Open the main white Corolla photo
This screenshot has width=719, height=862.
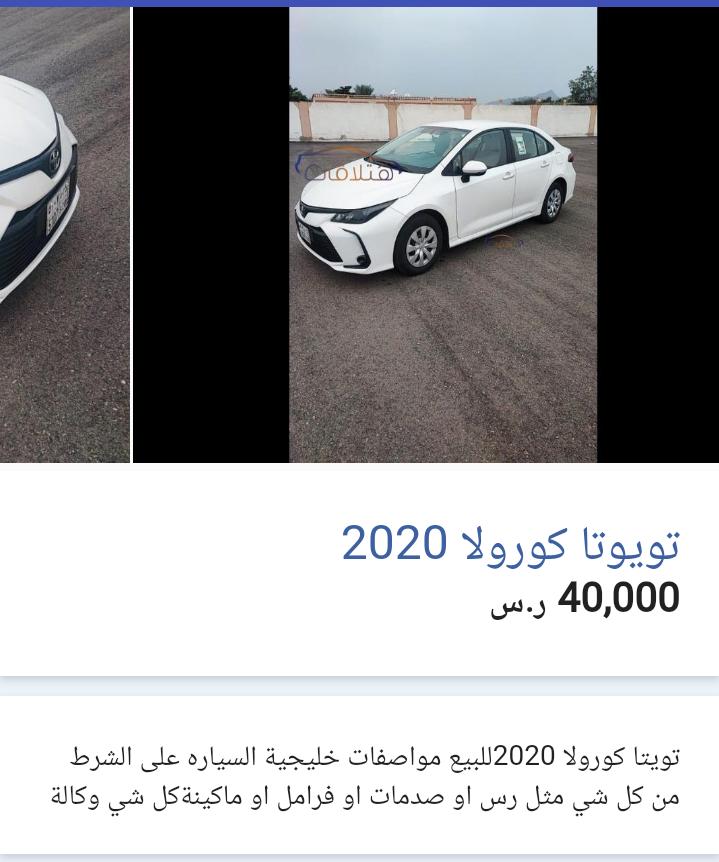tap(443, 235)
